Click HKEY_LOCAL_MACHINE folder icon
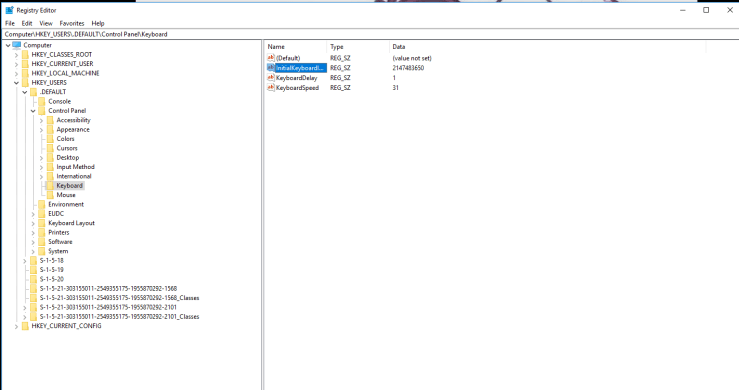This screenshot has width=739, height=390. (x=25, y=73)
